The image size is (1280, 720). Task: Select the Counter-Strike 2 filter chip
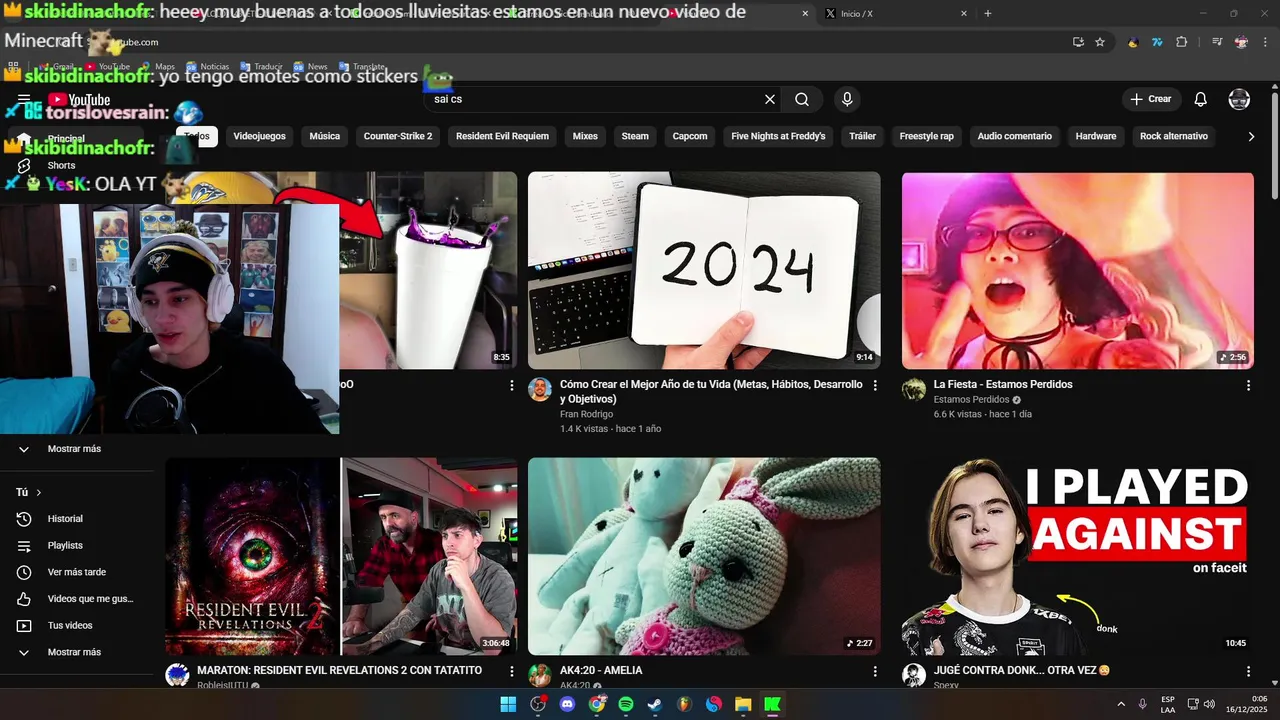[x=398, y=136]
